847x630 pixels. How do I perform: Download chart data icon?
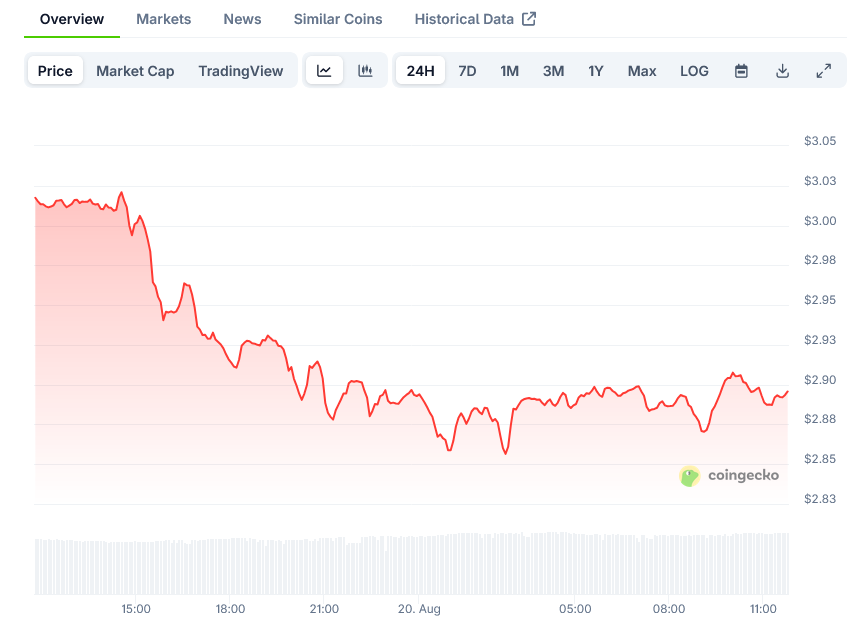pos(782,71)
